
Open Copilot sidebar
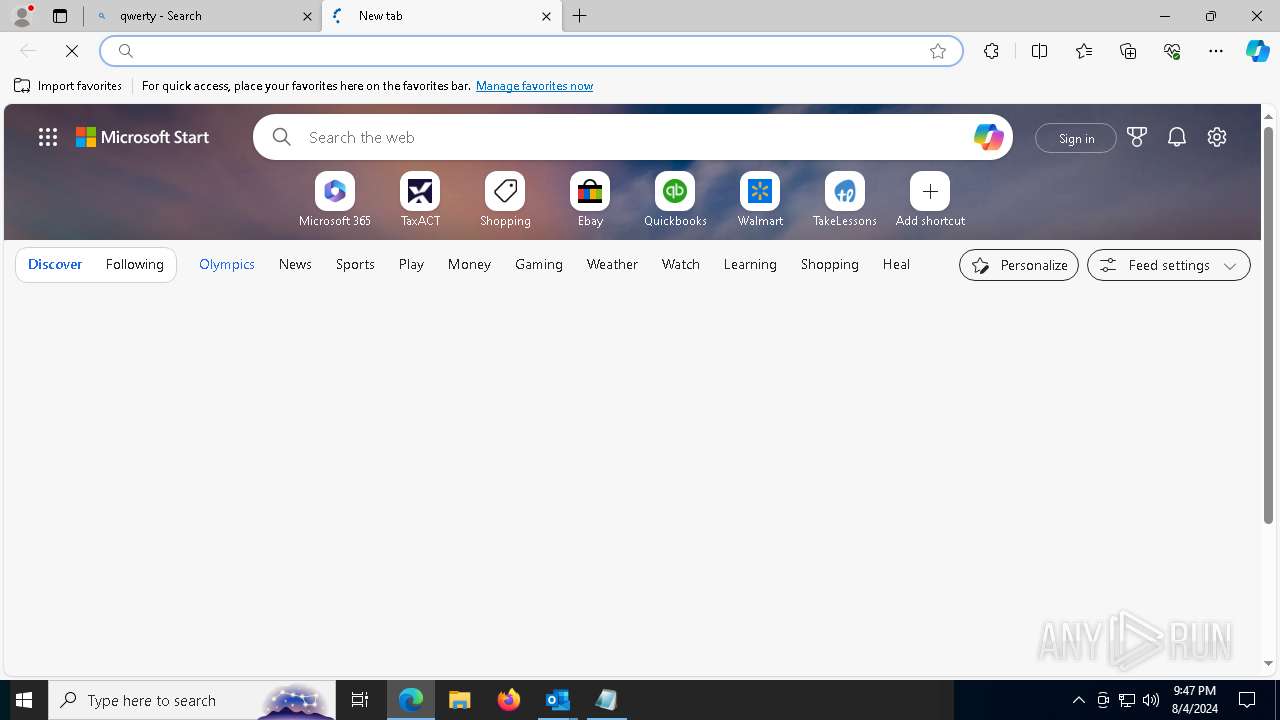click(1258, 51)
